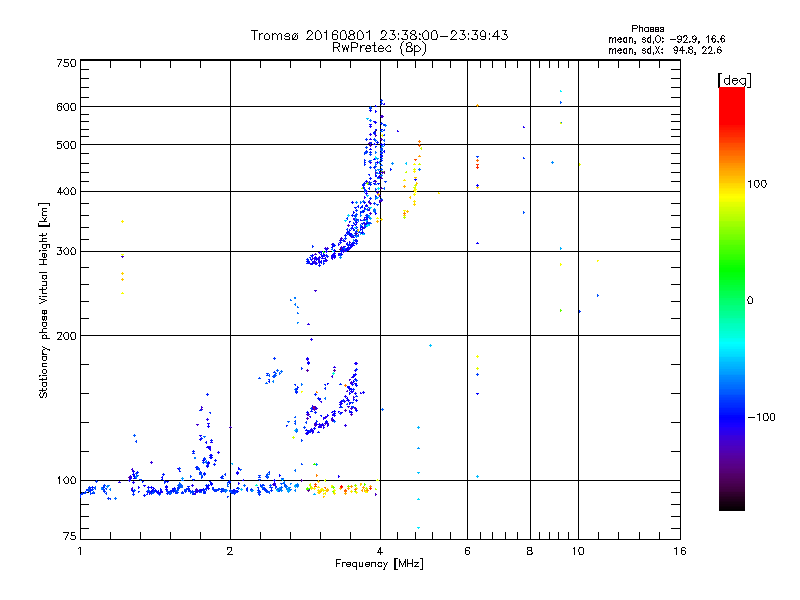
Task: Click the x-axis tick label '10'
Action: coord(578,551)
